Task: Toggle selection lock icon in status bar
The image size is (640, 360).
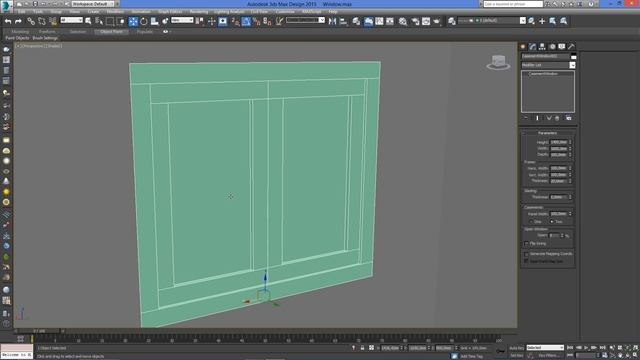Action: click(x=362, y=348)
